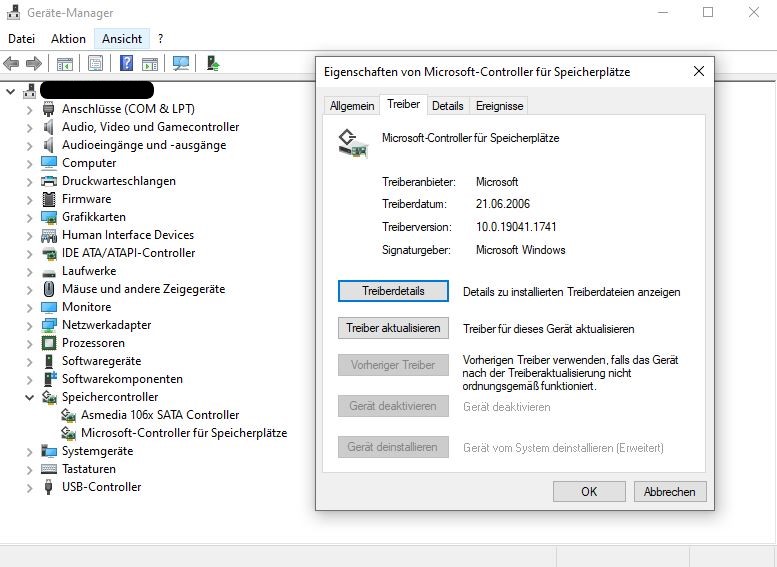Expand the Laufwerke node
This screenshot has width=777, height=567.
[x=30, y=272]
